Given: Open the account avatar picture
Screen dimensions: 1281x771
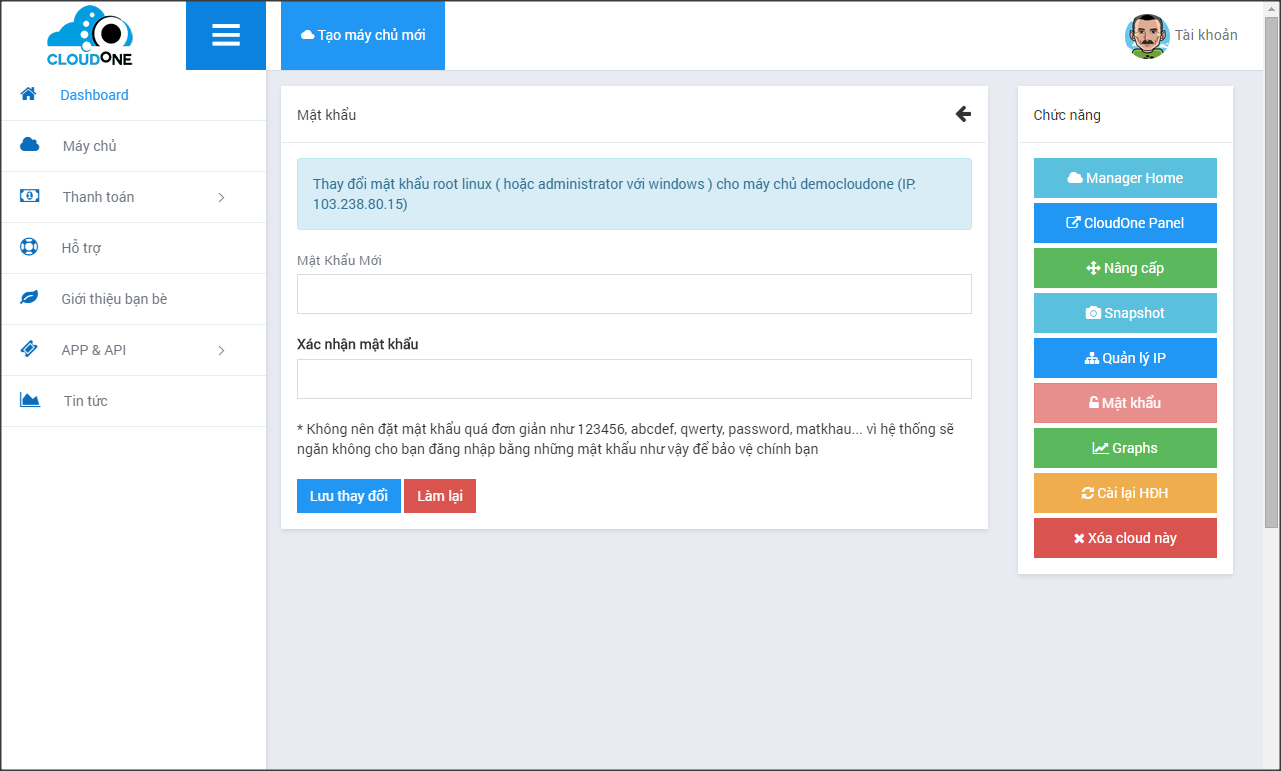Looking at the screenshot, I should (x=1146, y=36).
